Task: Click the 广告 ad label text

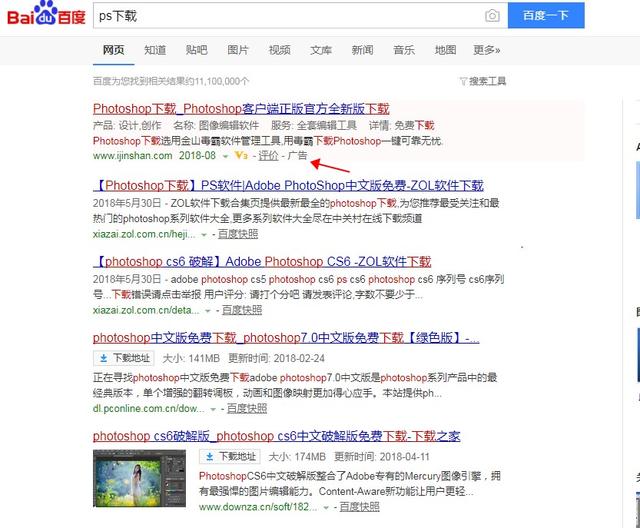Action: point(298,155)
